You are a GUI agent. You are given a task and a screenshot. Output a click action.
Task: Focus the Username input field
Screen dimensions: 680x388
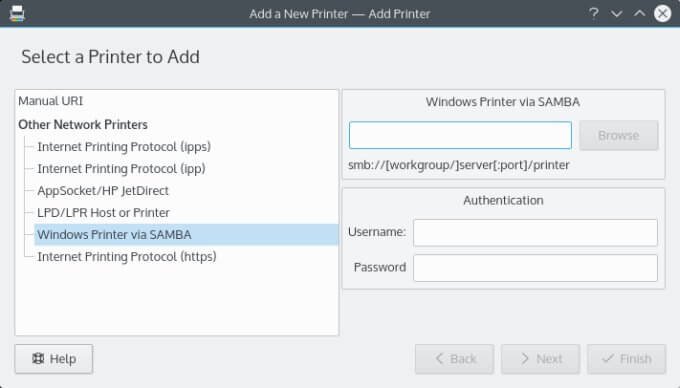pyautogui.click(x=535, y=232)
